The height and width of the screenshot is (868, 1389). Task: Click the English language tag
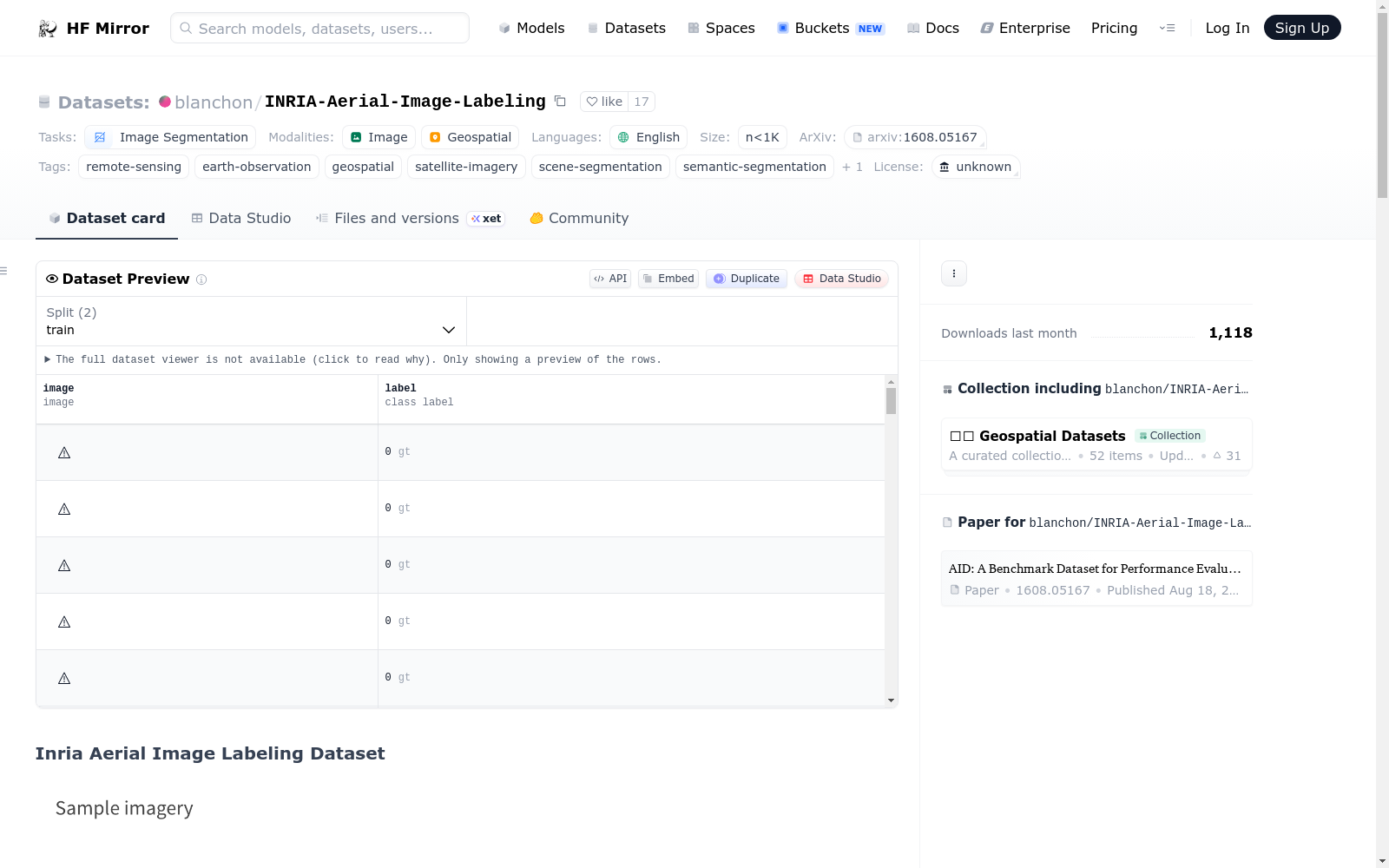coord(648,137)
